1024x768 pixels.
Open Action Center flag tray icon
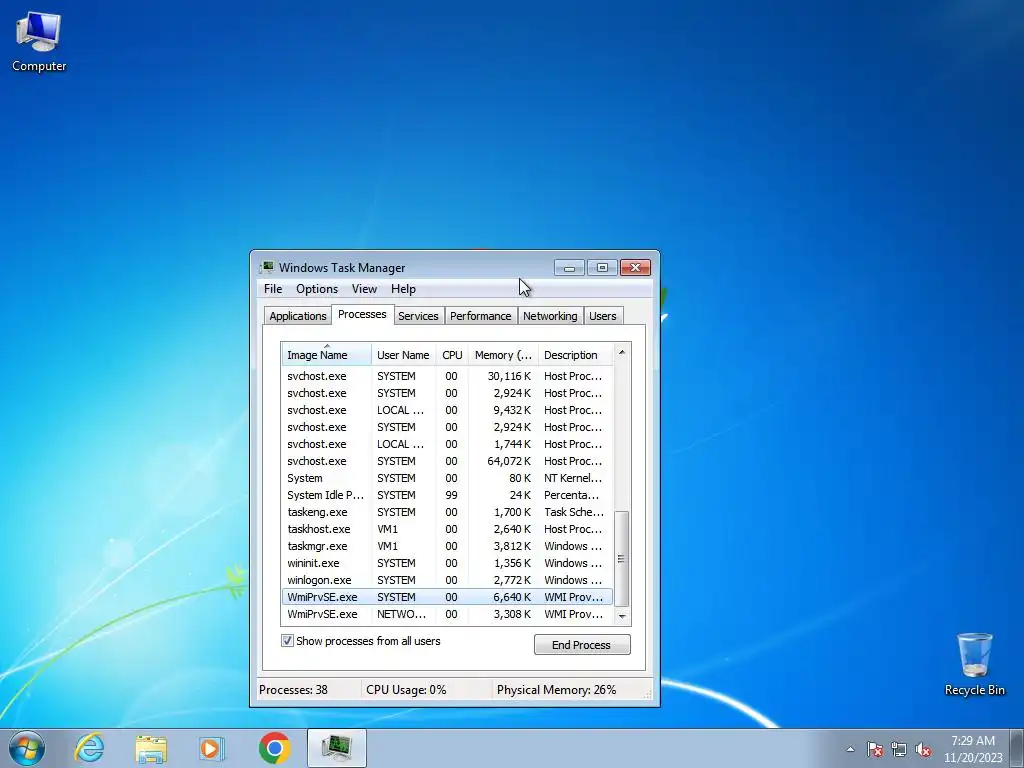coord(875,750)
